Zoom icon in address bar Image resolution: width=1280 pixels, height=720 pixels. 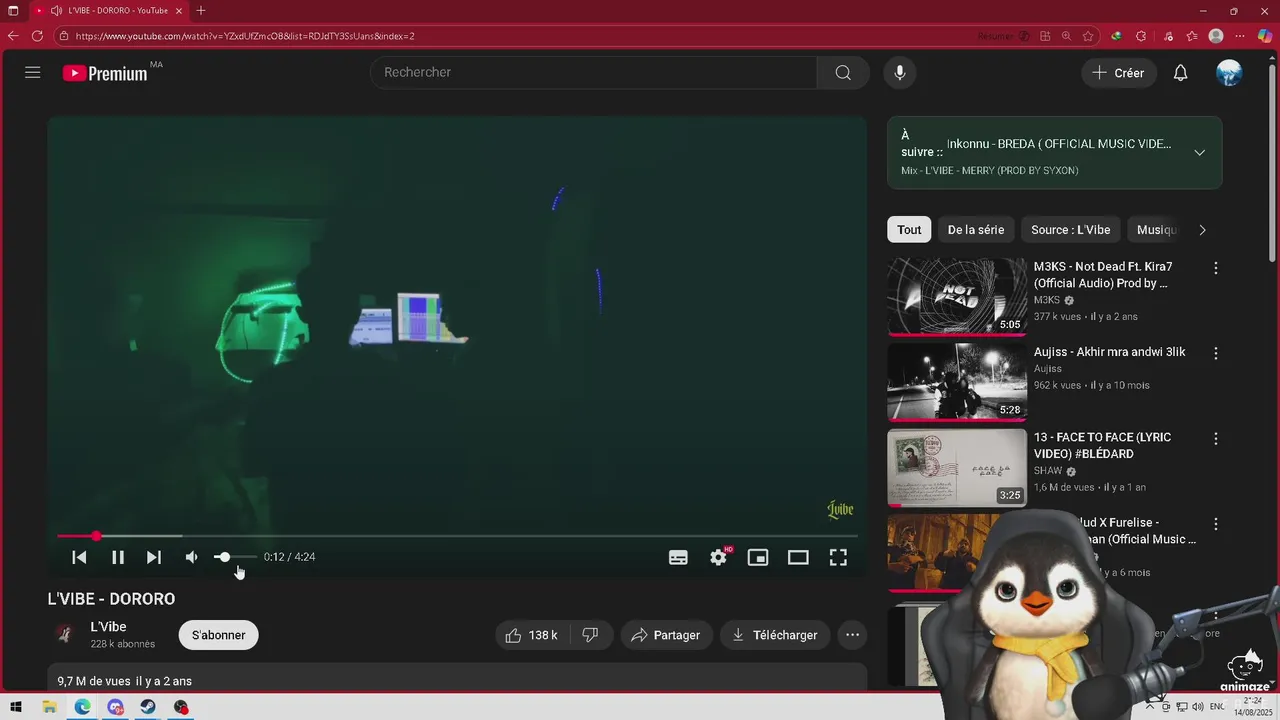(1066, 36)
